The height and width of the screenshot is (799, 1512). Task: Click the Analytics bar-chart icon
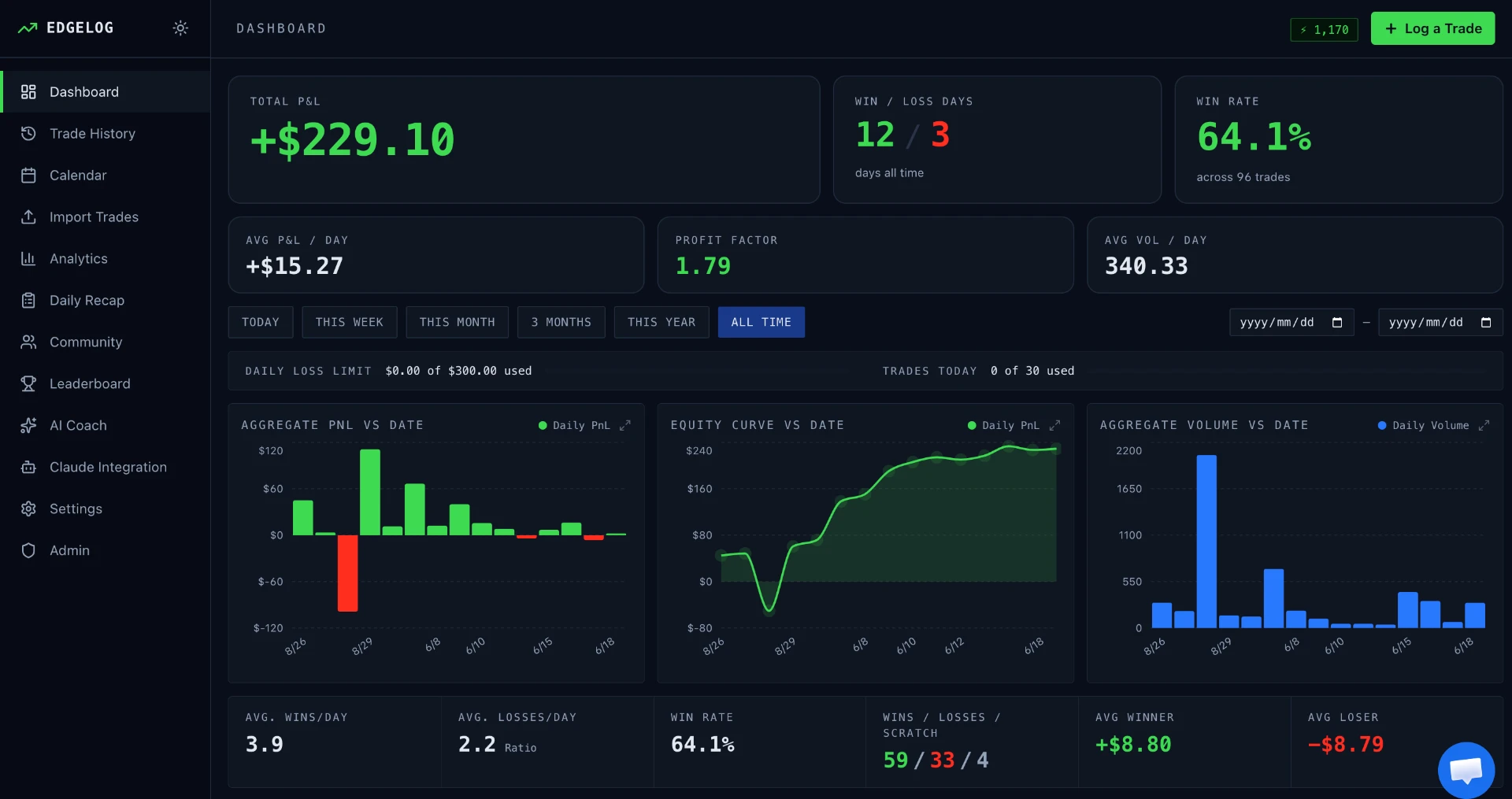tap(28, 259)
